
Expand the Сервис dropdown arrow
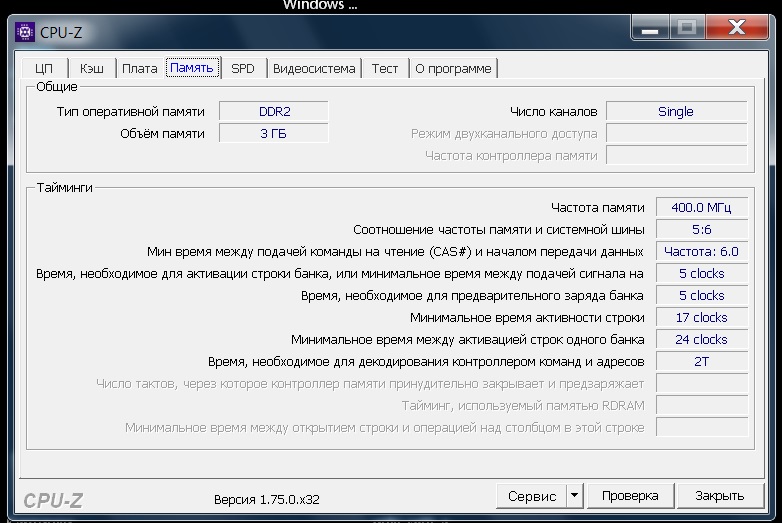575,496
